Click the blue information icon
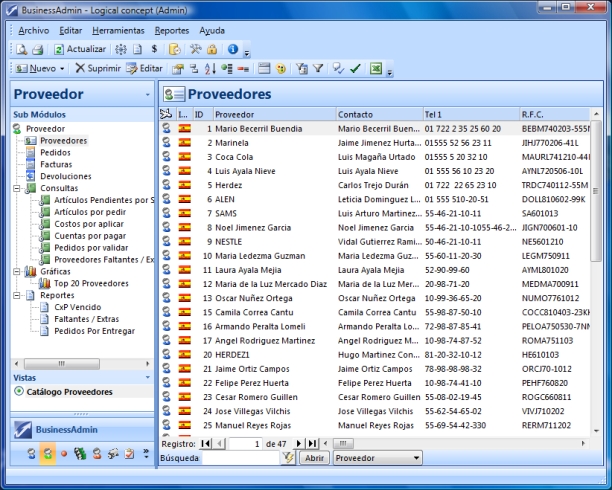612x490 pixels. click(232, 48)
